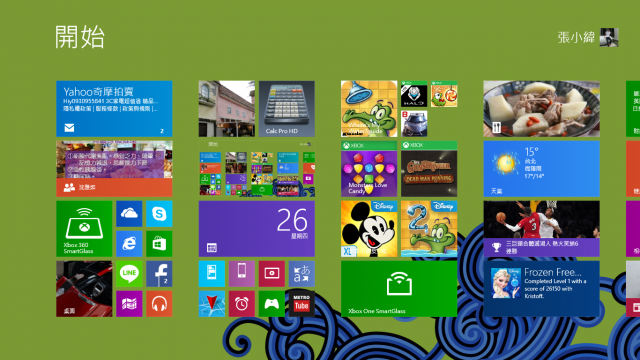Viewport: 640px width, 360px height.
Task: Open the Sports basketball news tile
Action: pyautogui.click(x=541, y=229)
